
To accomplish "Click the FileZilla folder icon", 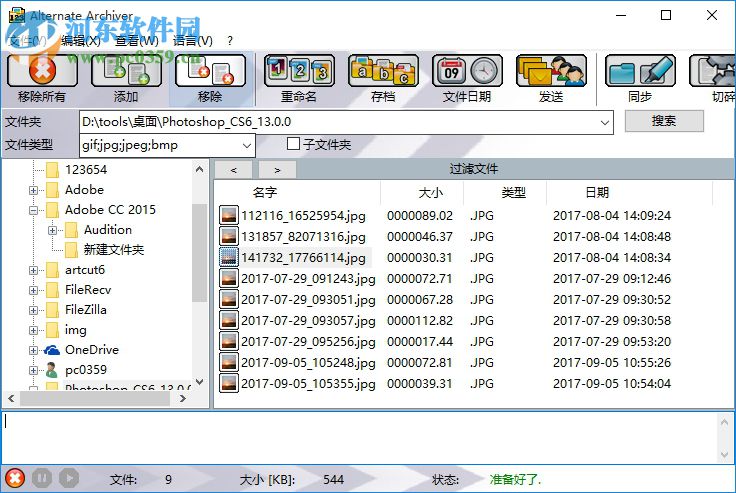I will point(52,310).
